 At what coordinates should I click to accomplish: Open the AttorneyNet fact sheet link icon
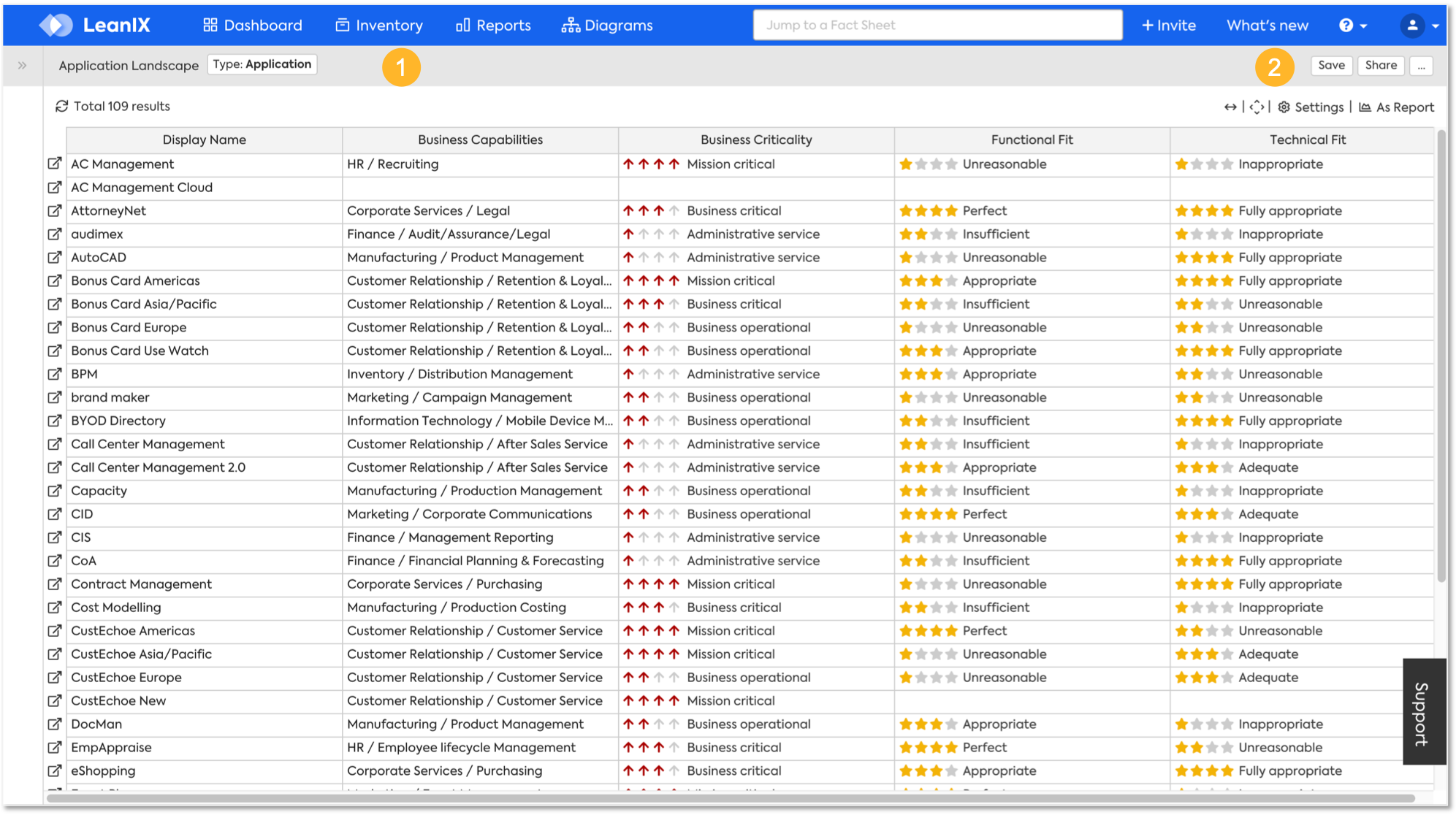click(55, 211)
